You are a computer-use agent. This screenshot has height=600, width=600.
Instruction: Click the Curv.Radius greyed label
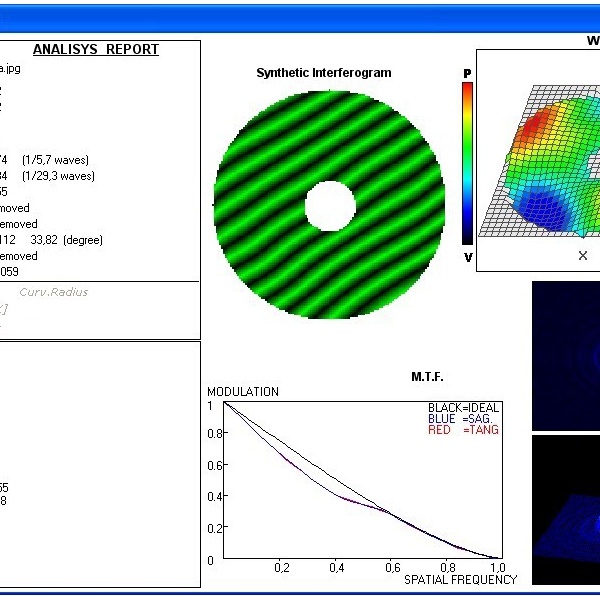[x=53, y=293]
